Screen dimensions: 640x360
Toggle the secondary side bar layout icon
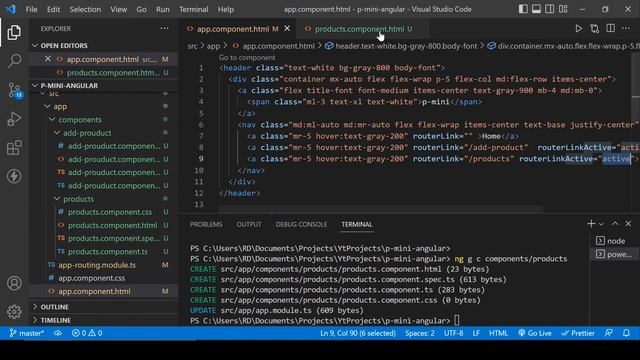point(550,9)
